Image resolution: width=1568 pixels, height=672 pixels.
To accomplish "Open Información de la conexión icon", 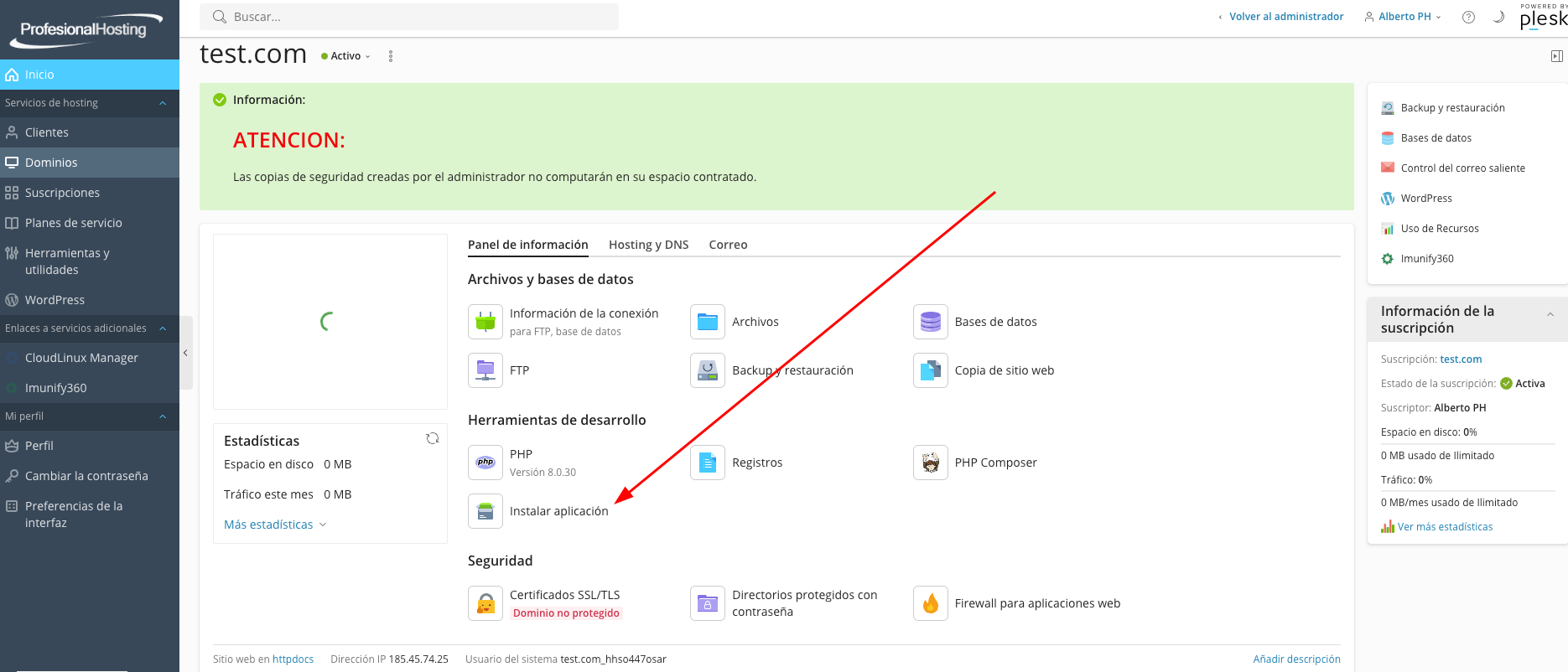I will 485,322.
